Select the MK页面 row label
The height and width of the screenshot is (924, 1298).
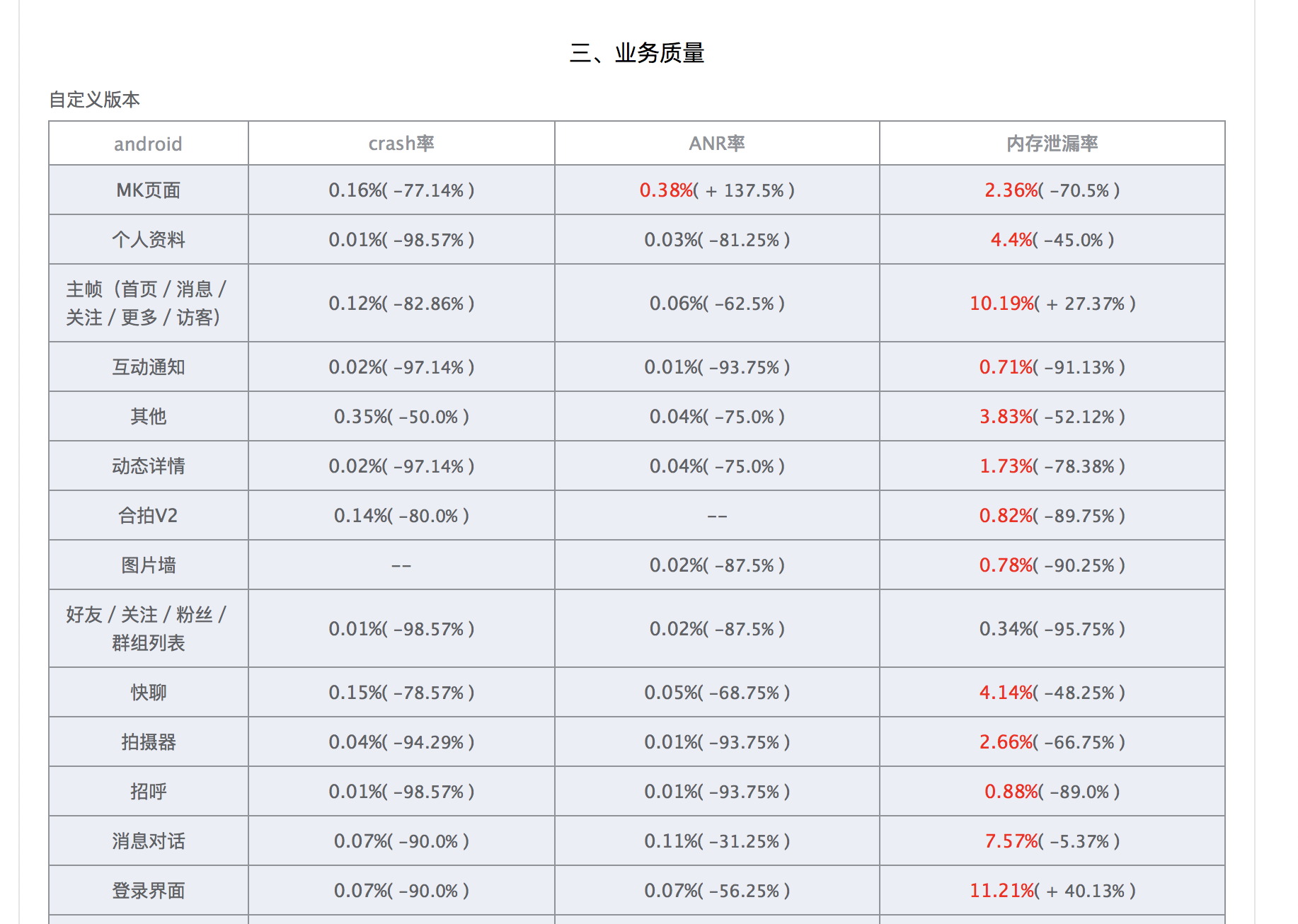tap(148, 190)
